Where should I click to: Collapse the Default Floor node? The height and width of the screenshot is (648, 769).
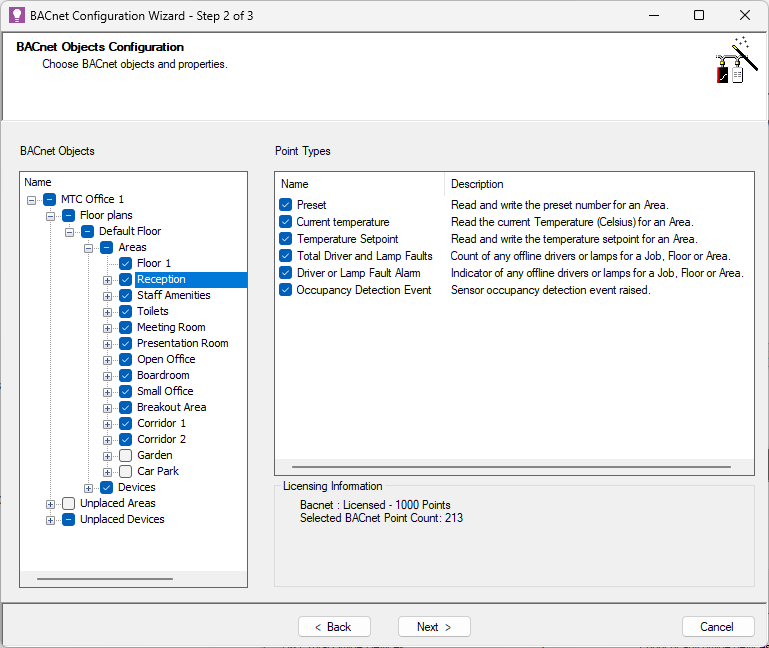[70, 232]
